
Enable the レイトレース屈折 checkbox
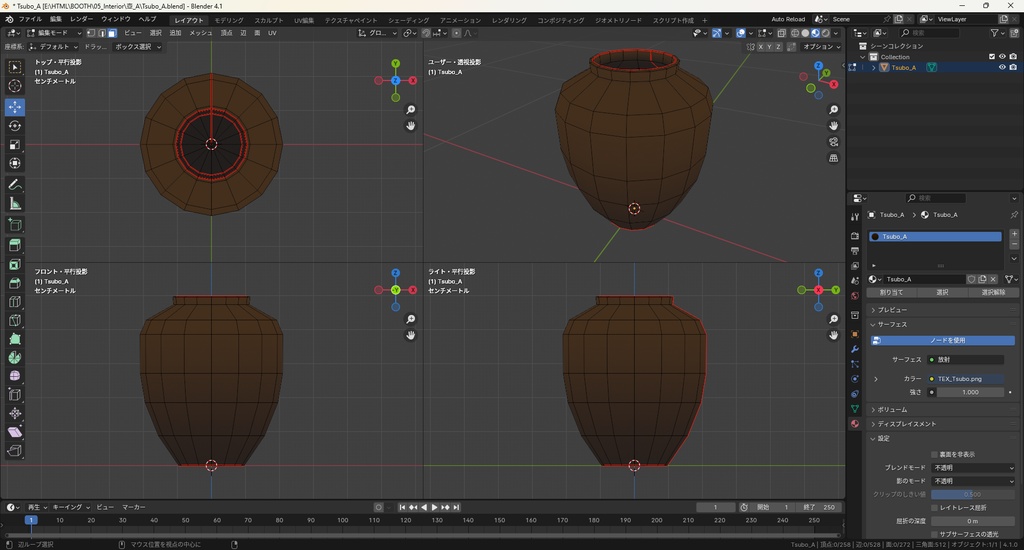934,508
